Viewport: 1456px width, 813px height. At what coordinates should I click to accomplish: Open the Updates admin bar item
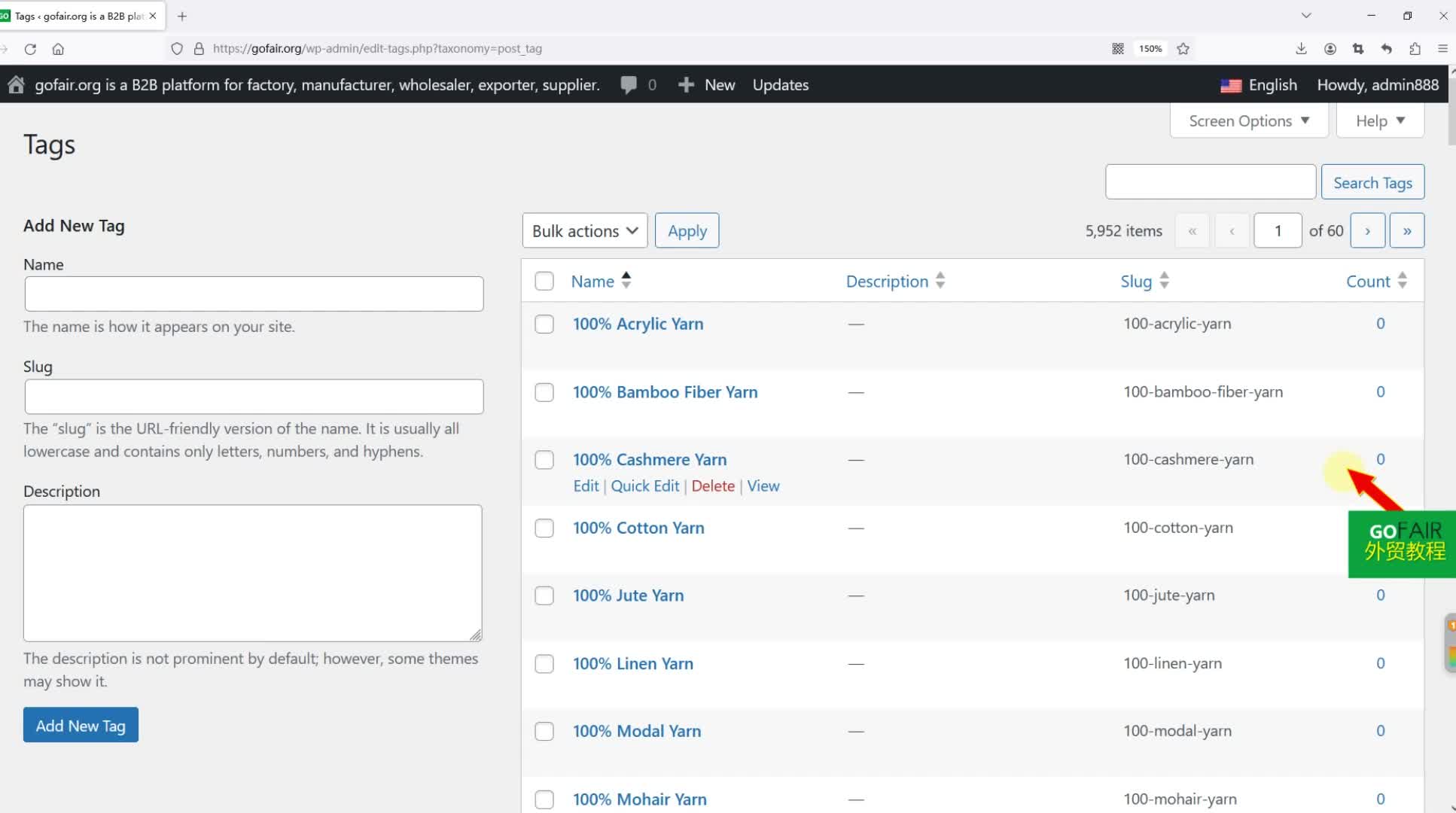point(781,85)
